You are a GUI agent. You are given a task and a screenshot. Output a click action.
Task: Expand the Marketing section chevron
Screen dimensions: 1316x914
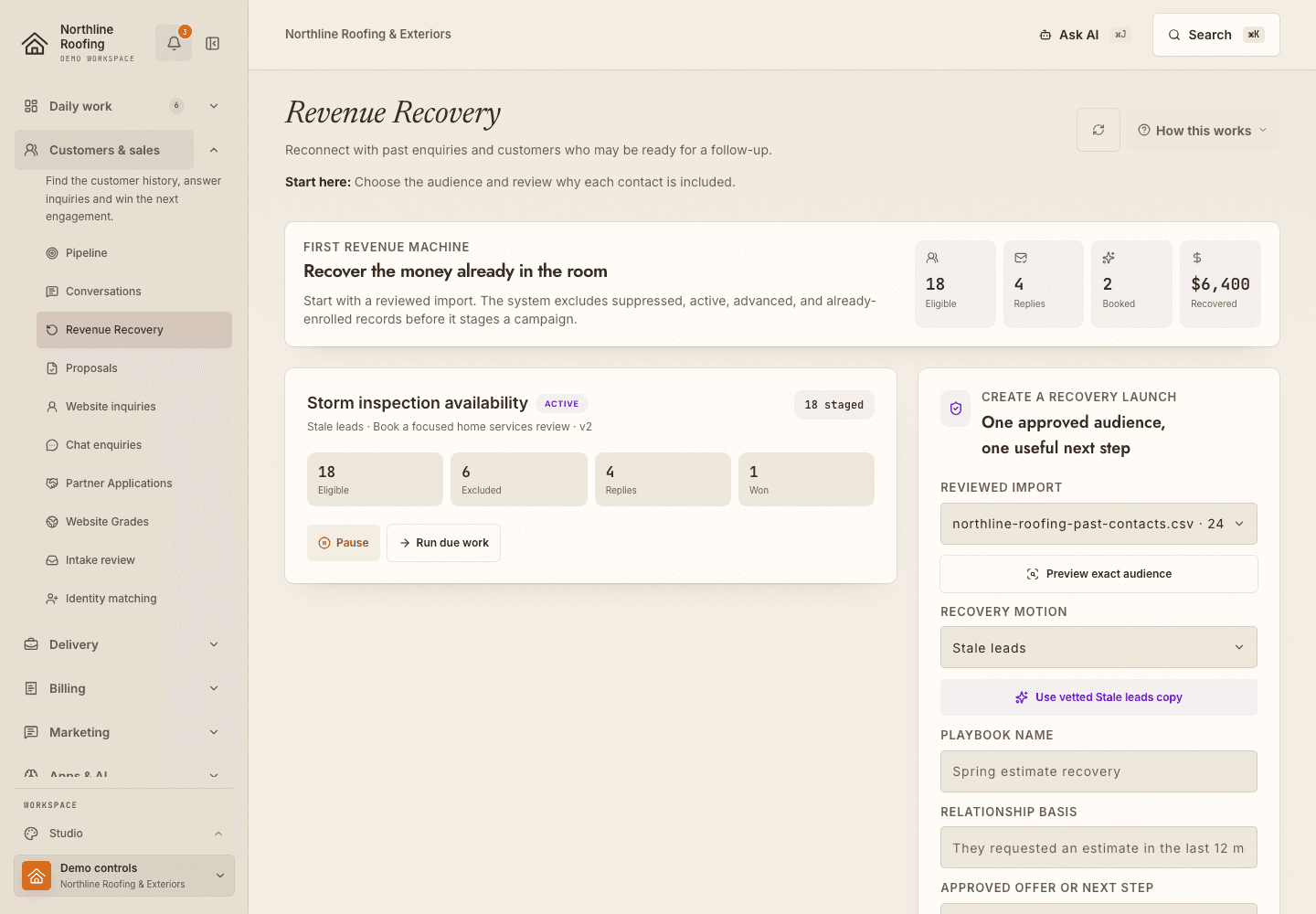point(214,732)
